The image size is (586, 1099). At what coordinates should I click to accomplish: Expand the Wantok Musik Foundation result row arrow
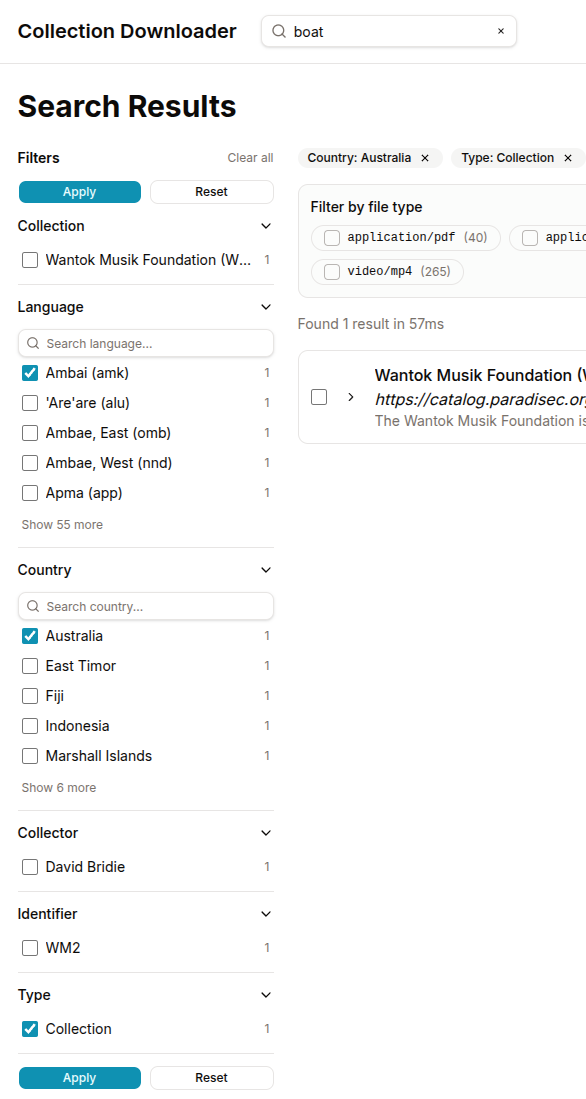[351, 397]
